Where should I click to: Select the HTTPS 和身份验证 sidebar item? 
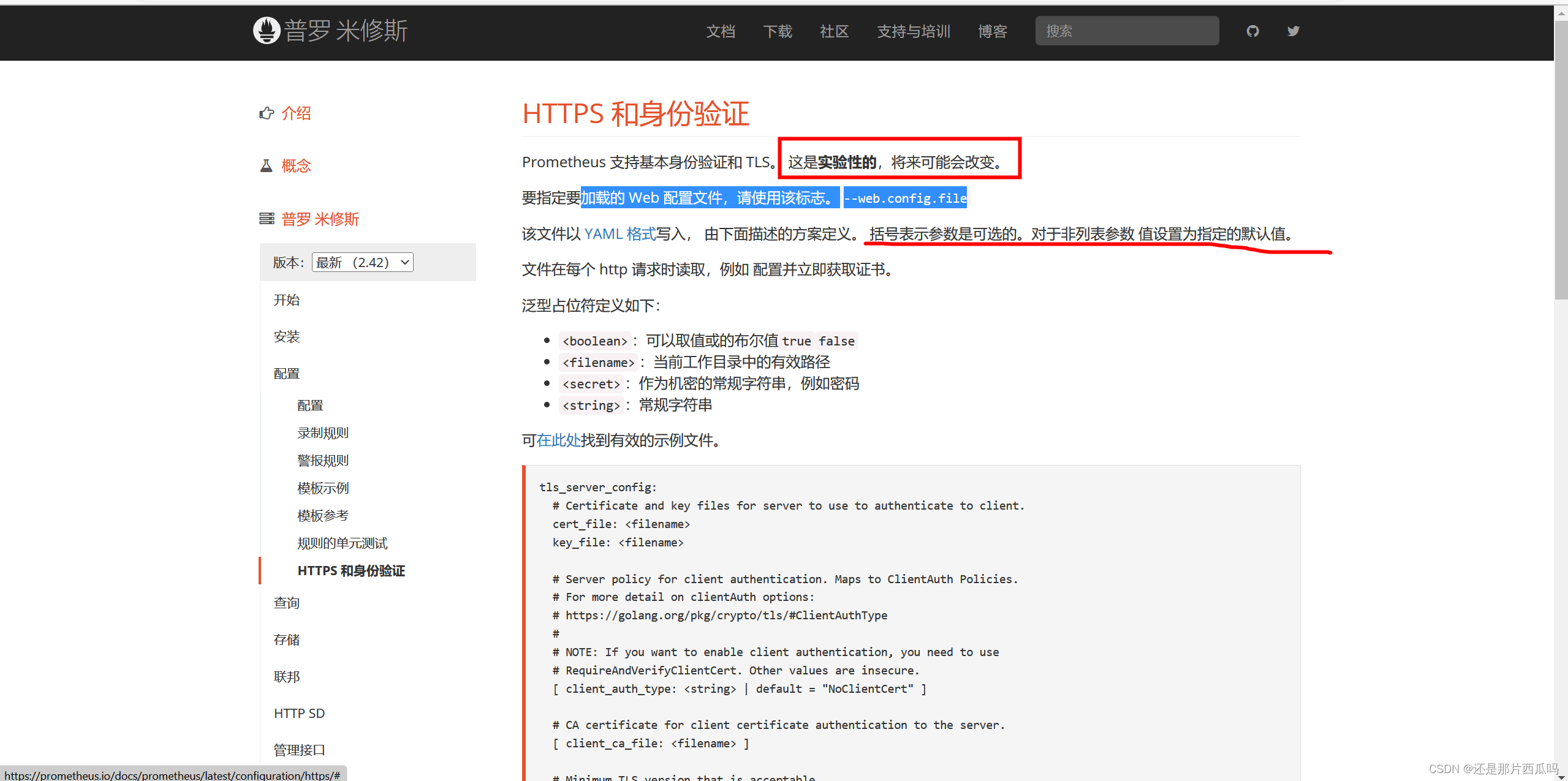(351, 571)
